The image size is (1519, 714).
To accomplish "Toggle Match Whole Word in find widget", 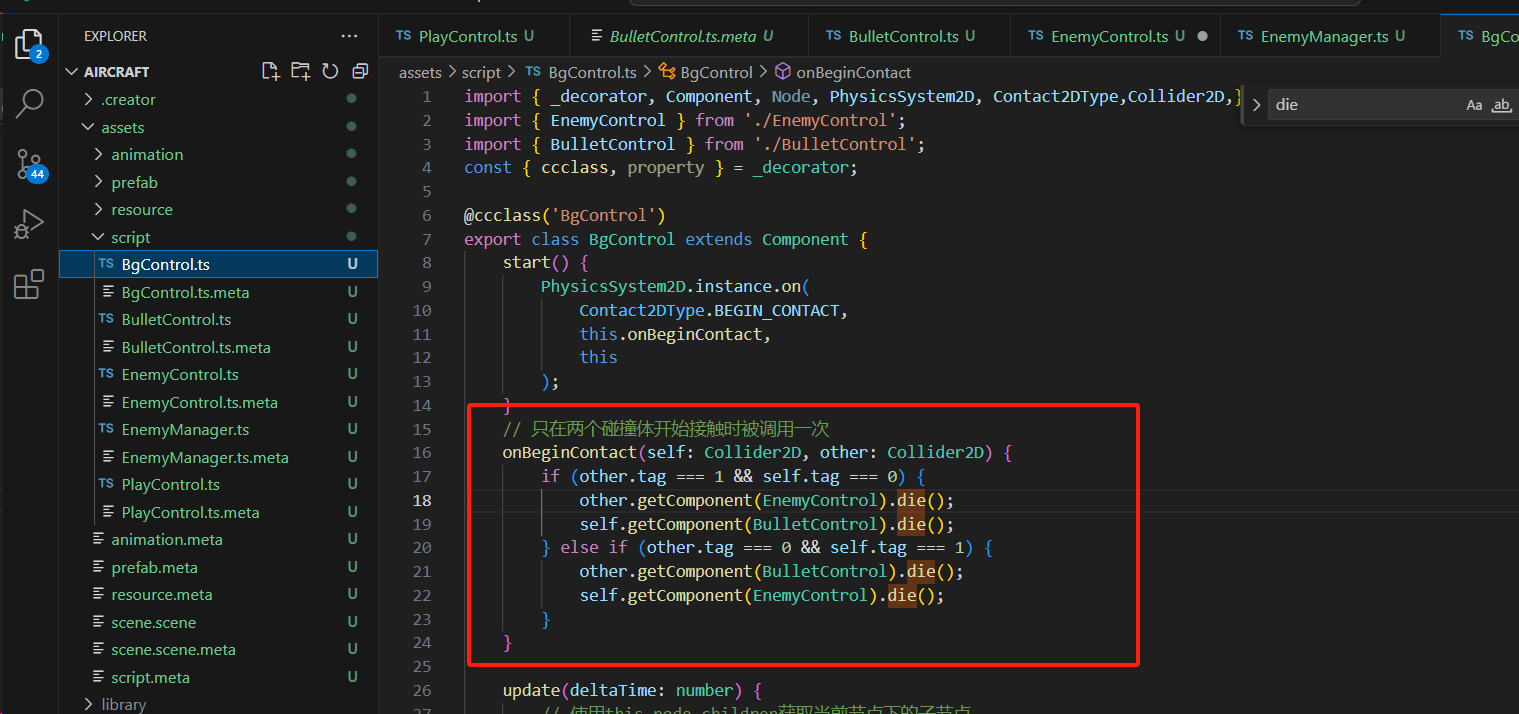I will [1501, 105].
